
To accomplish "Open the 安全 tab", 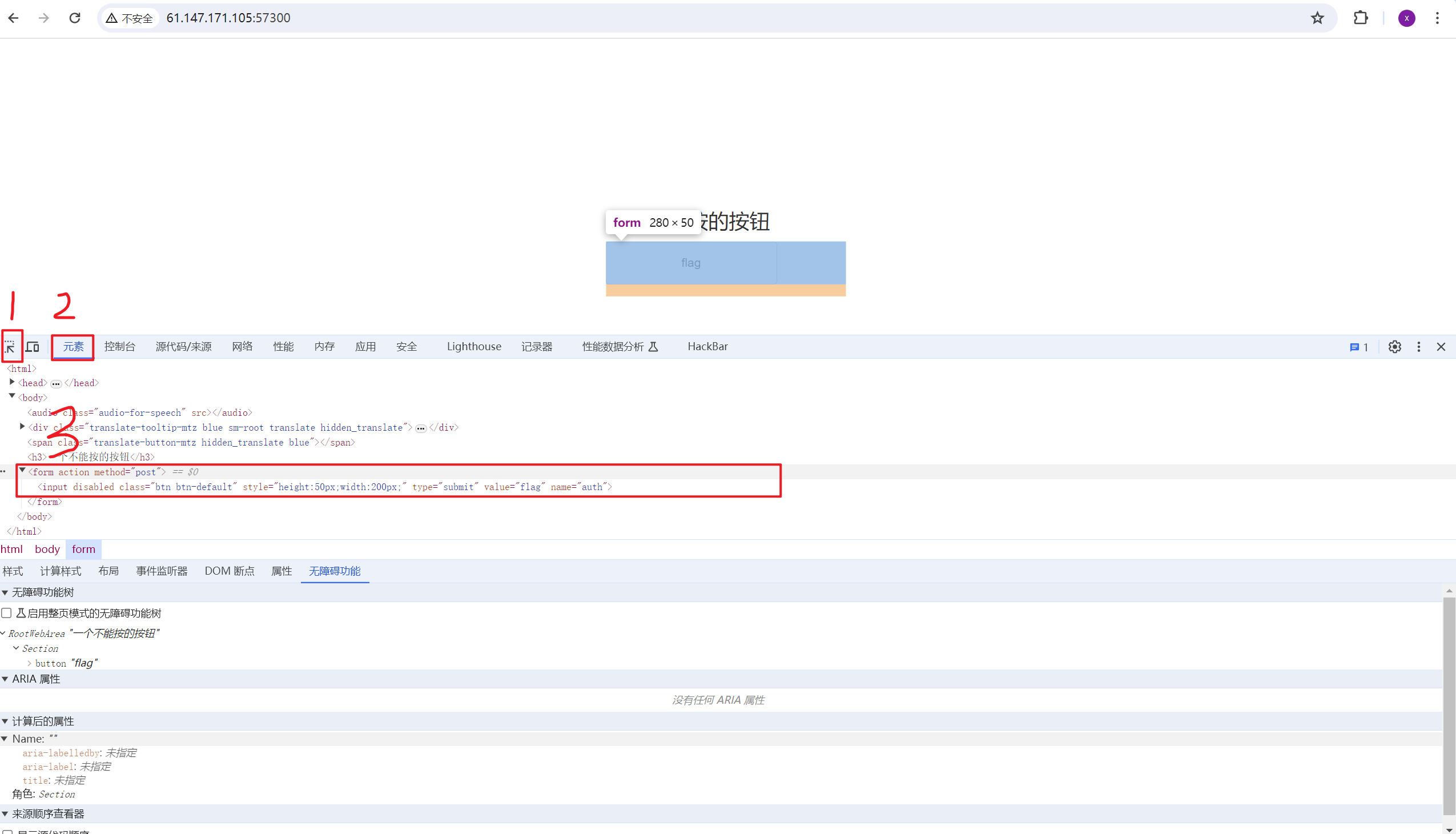I will (x=407, y=347).
